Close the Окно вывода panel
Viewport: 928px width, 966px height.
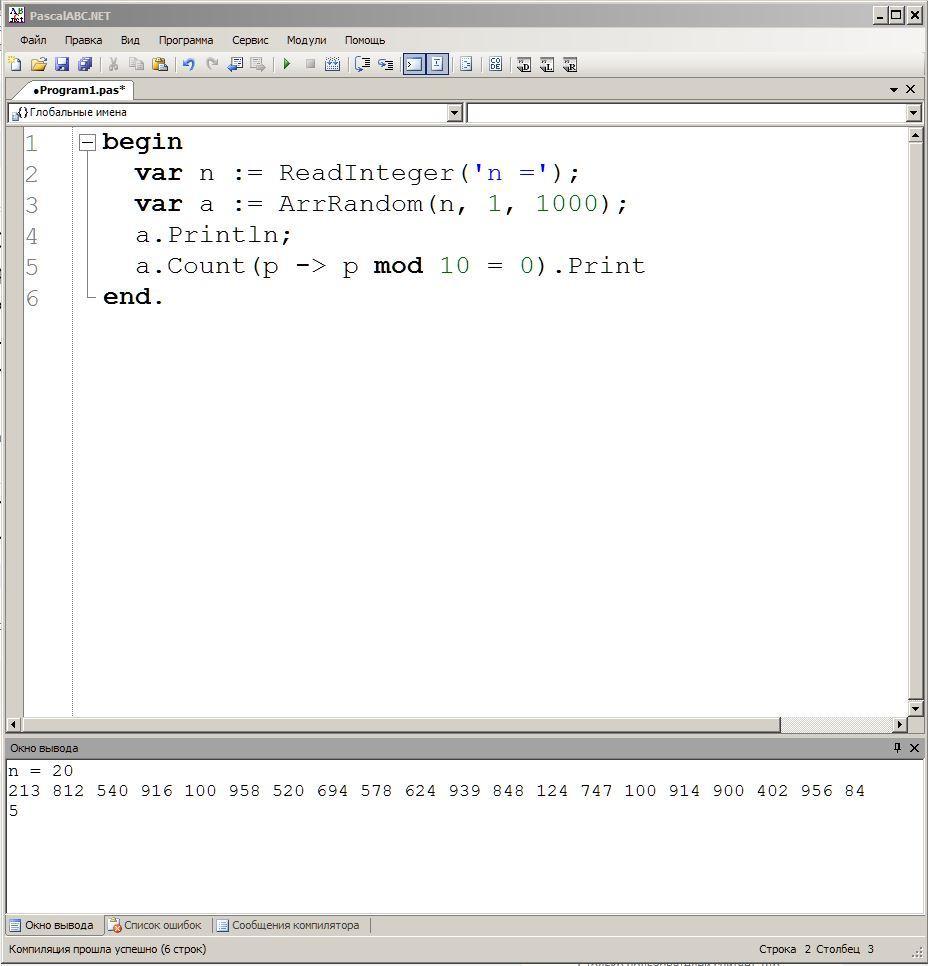[x=914, y=747]
